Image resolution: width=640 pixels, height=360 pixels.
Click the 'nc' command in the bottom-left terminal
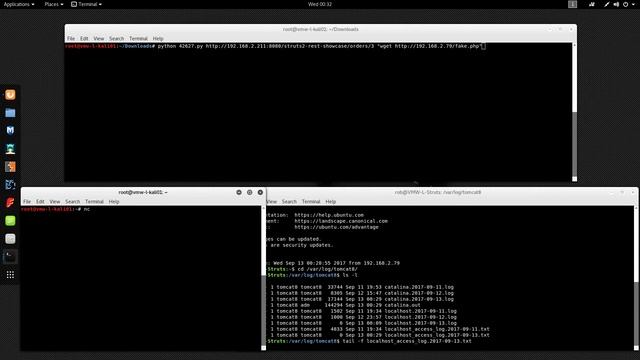click(87, 209)
